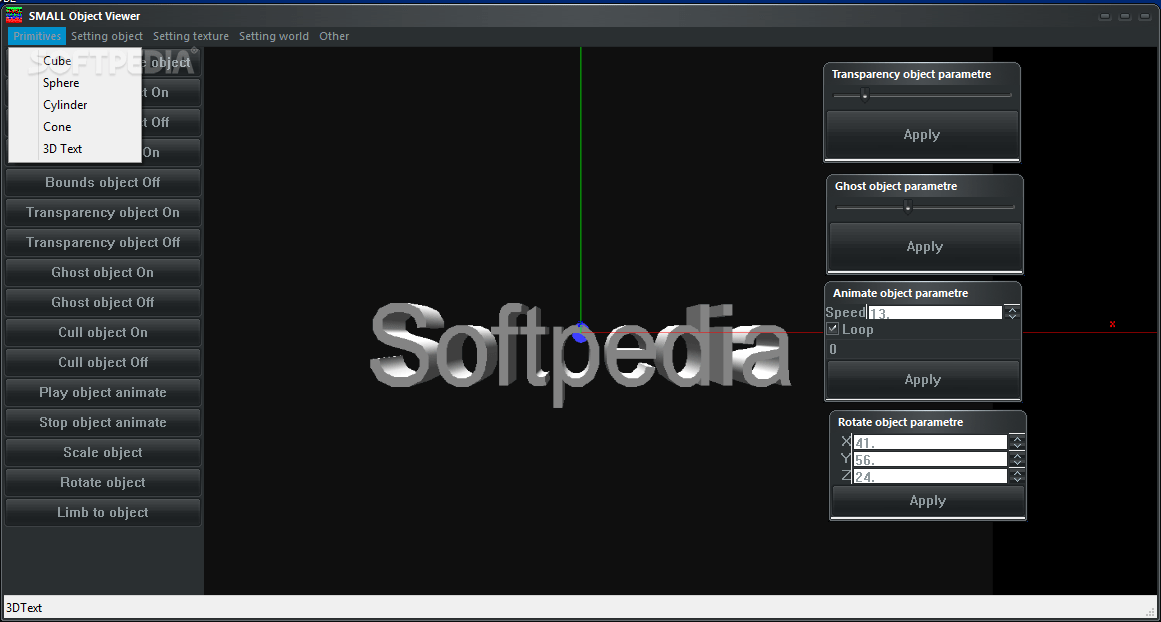Image resolution: width=1161 pixels, height=622 pixels.
Task: Increase Rotate Z value with up arrow
Action: 1017,472
